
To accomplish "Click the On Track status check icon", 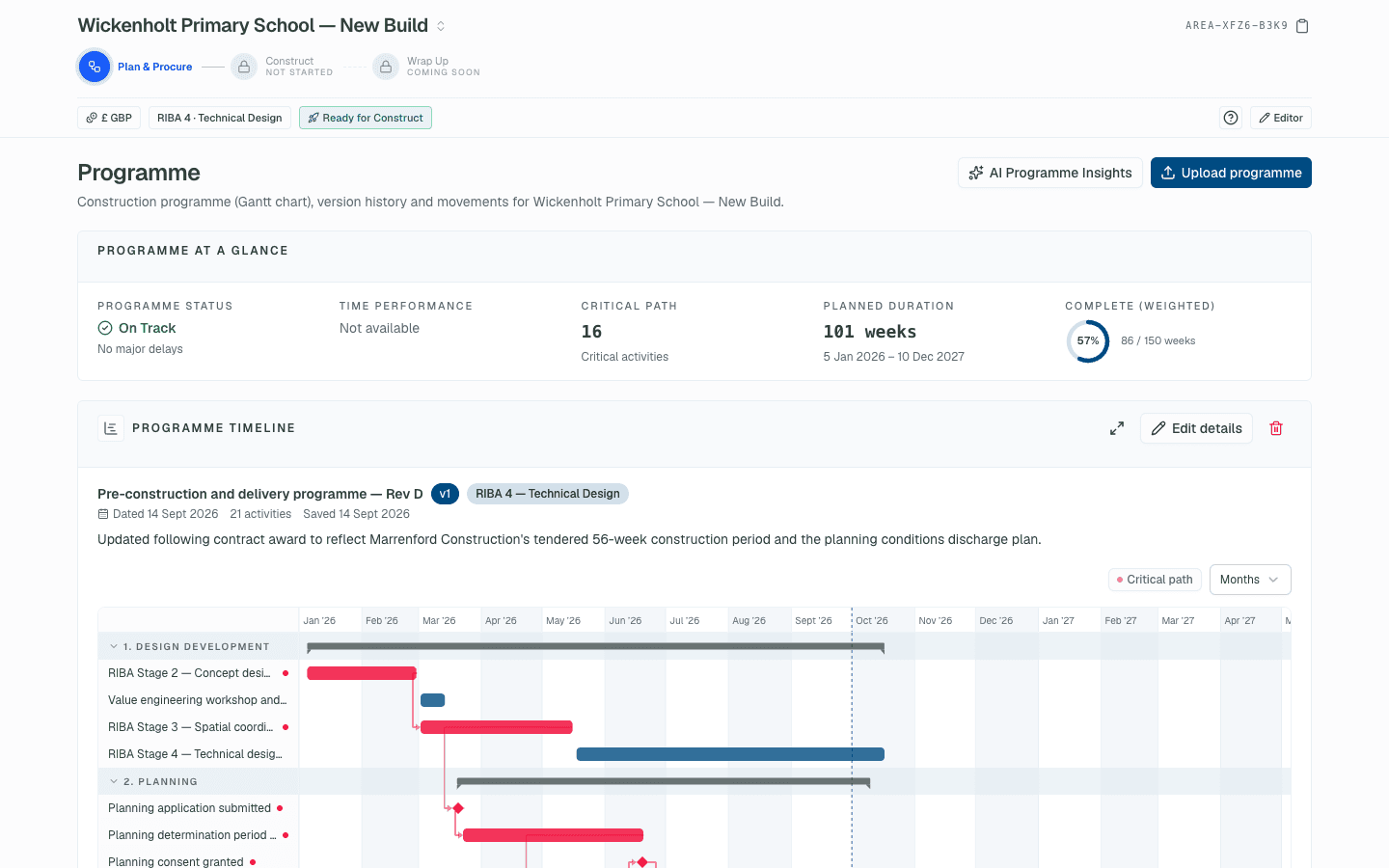I will [105, 328].
